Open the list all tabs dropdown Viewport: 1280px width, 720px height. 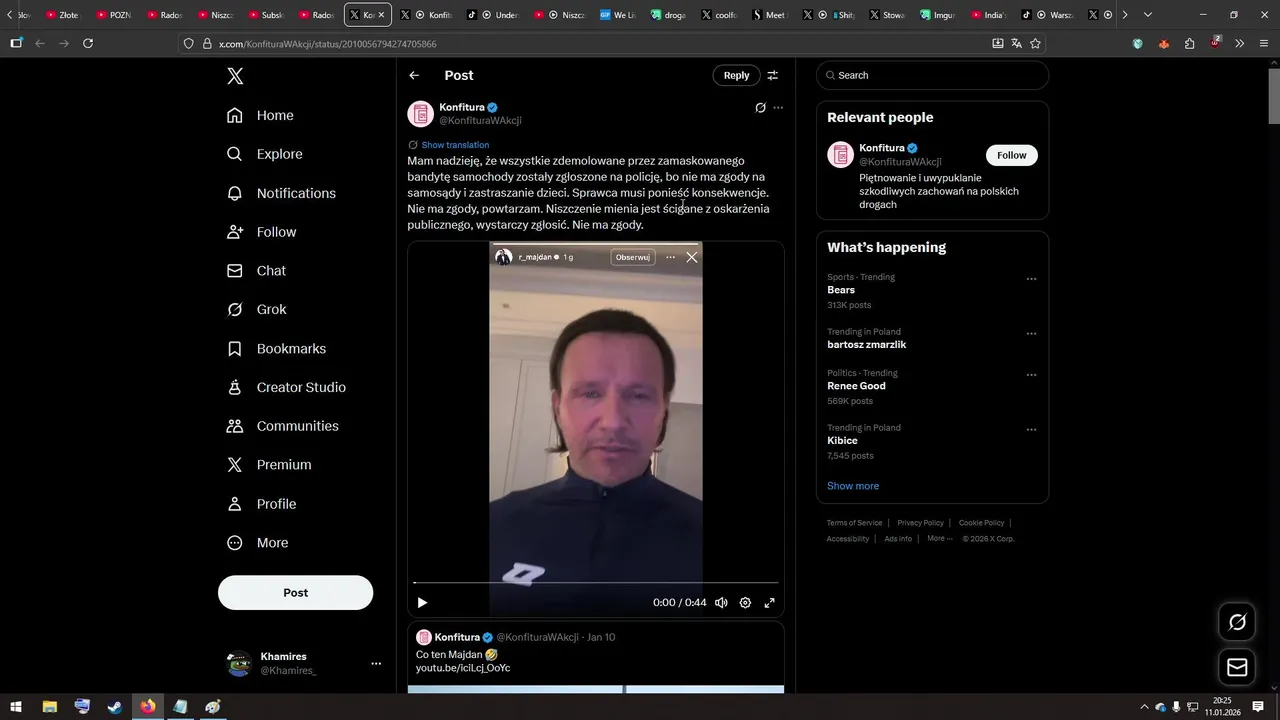[1147, 15]
